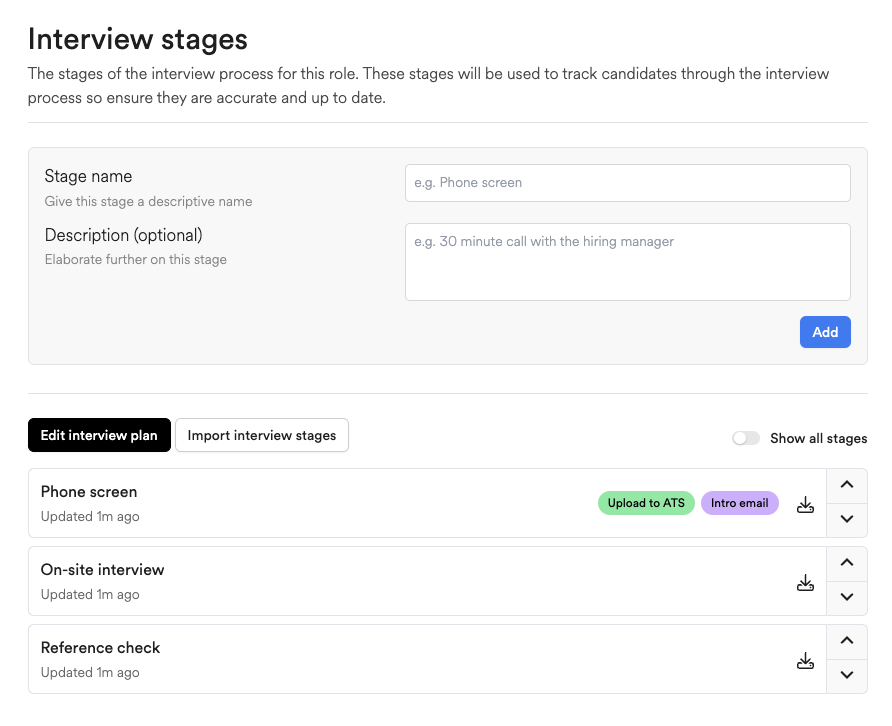Viewport: 892px width, 726px height.
Task: Move Phone screen stage down
Action: coord(846,519)
